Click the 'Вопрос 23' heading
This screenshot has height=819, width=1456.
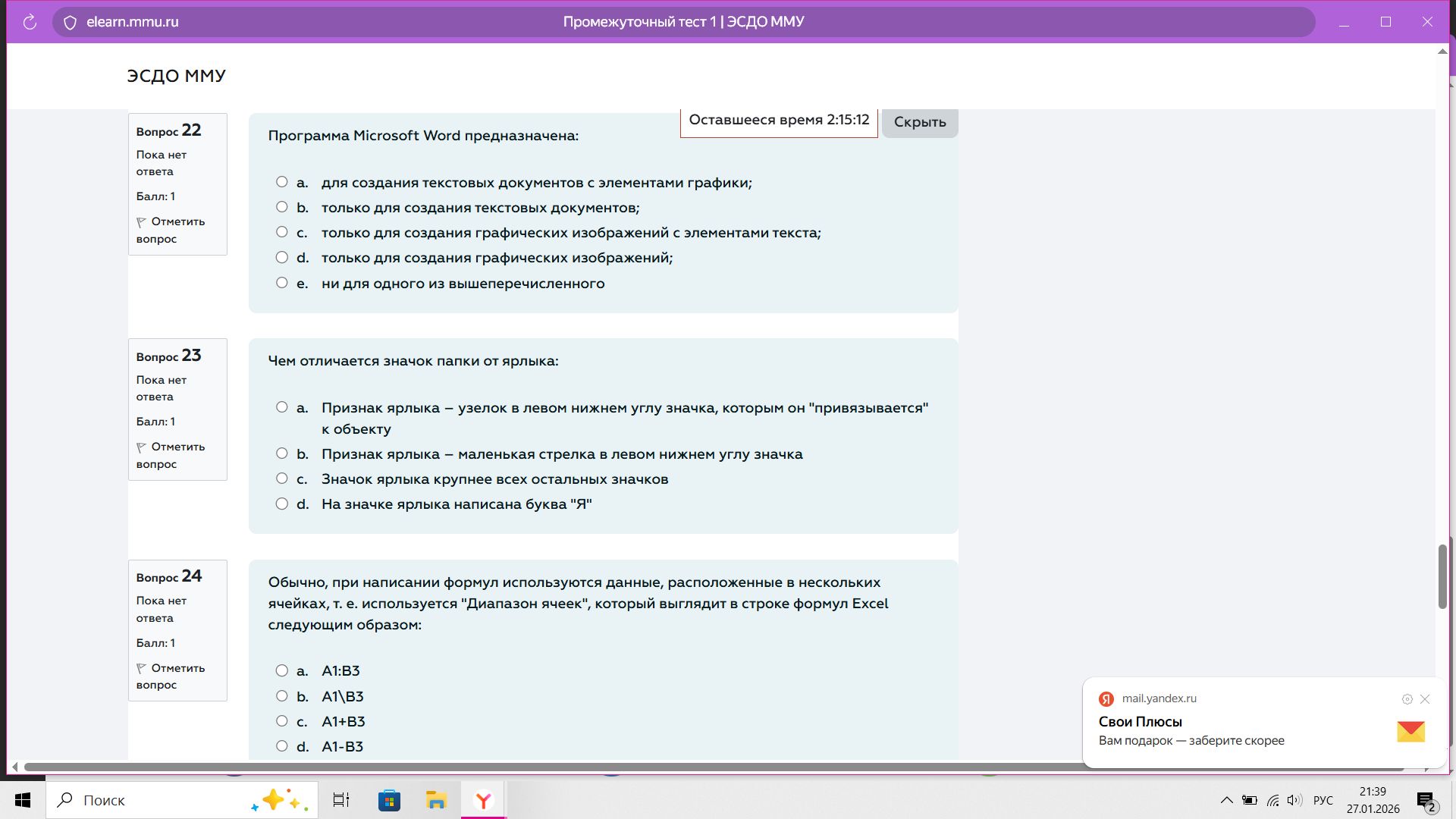coord(168,356)
